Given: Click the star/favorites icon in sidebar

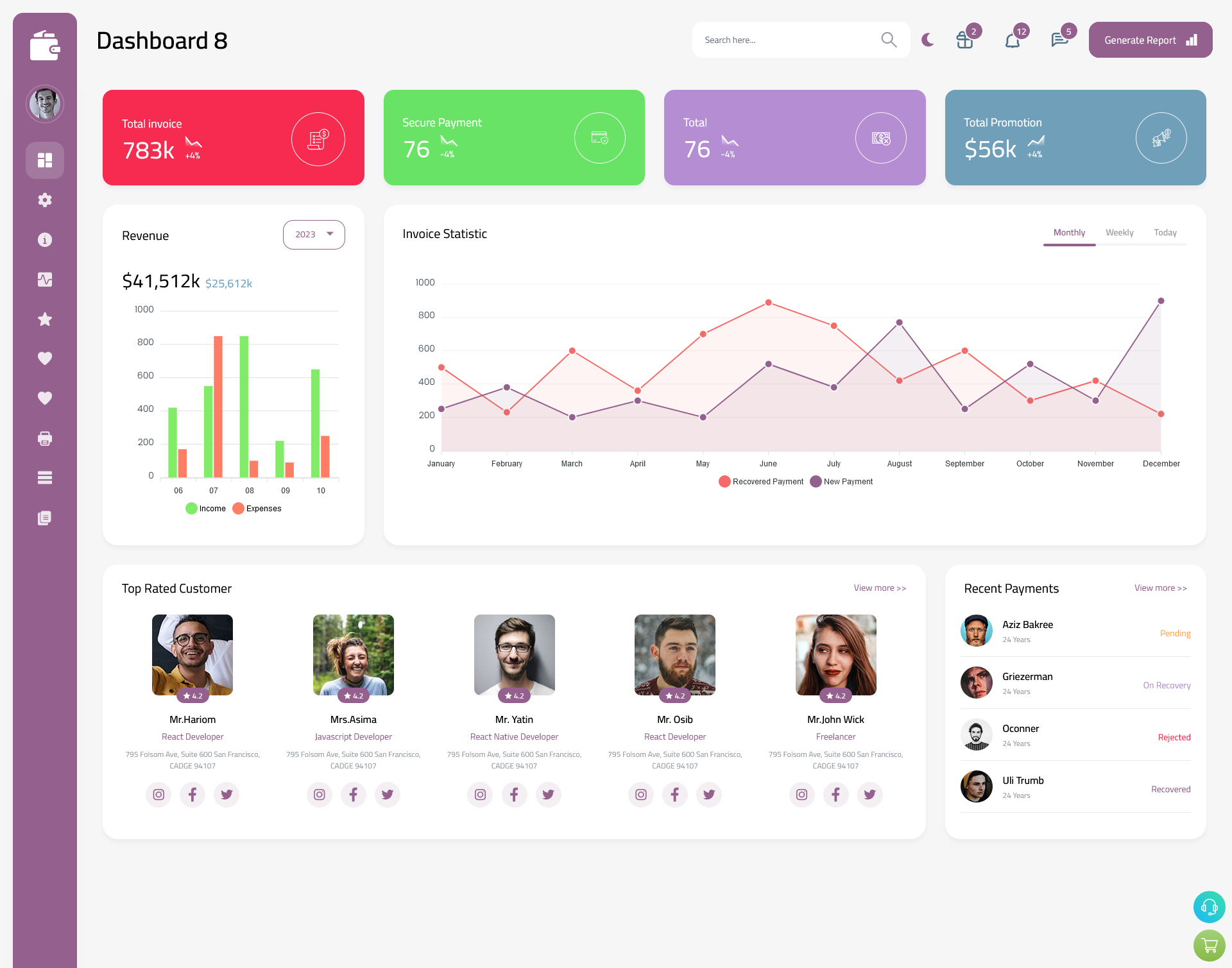Looking at the screenshot, I should tap(44, 319).
